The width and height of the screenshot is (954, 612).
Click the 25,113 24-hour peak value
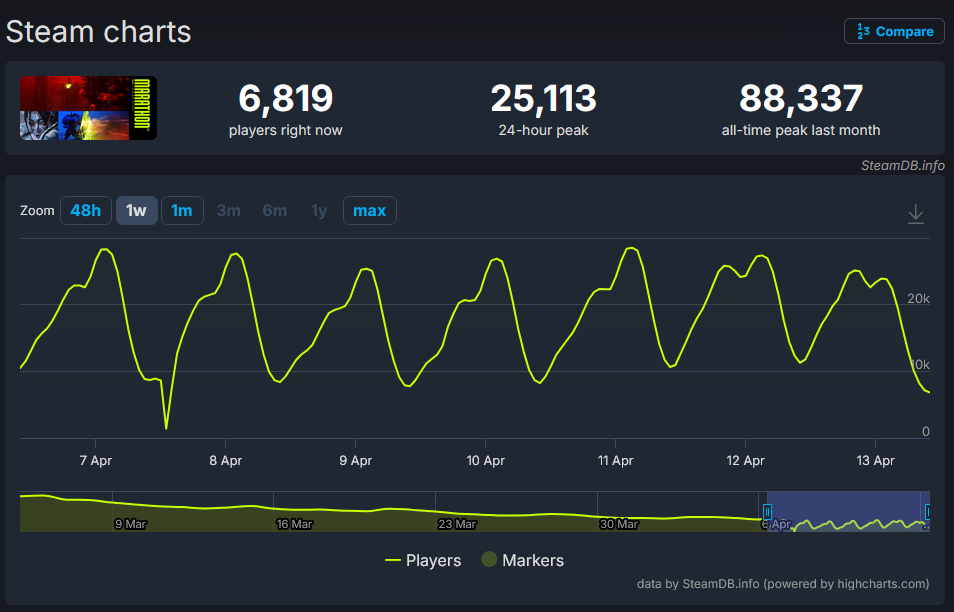tap(543, 98)
